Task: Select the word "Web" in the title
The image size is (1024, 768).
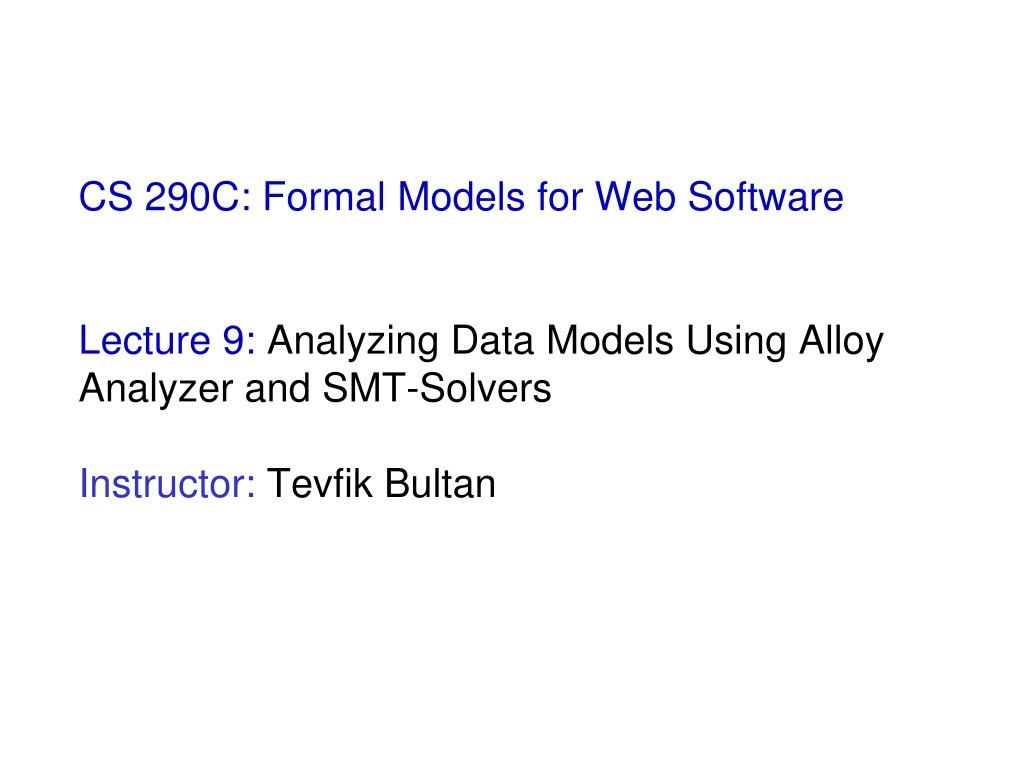Action: tap(635, 197)
